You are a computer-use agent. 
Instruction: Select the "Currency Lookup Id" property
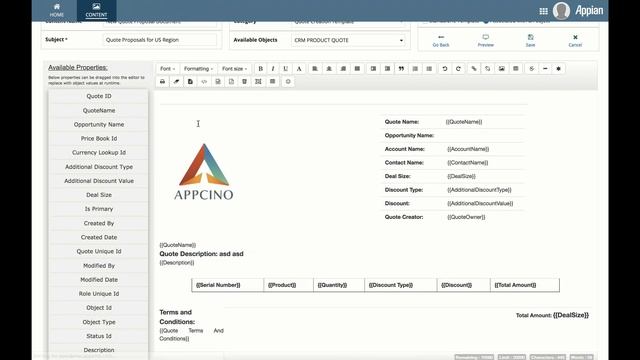pos(99,152)
